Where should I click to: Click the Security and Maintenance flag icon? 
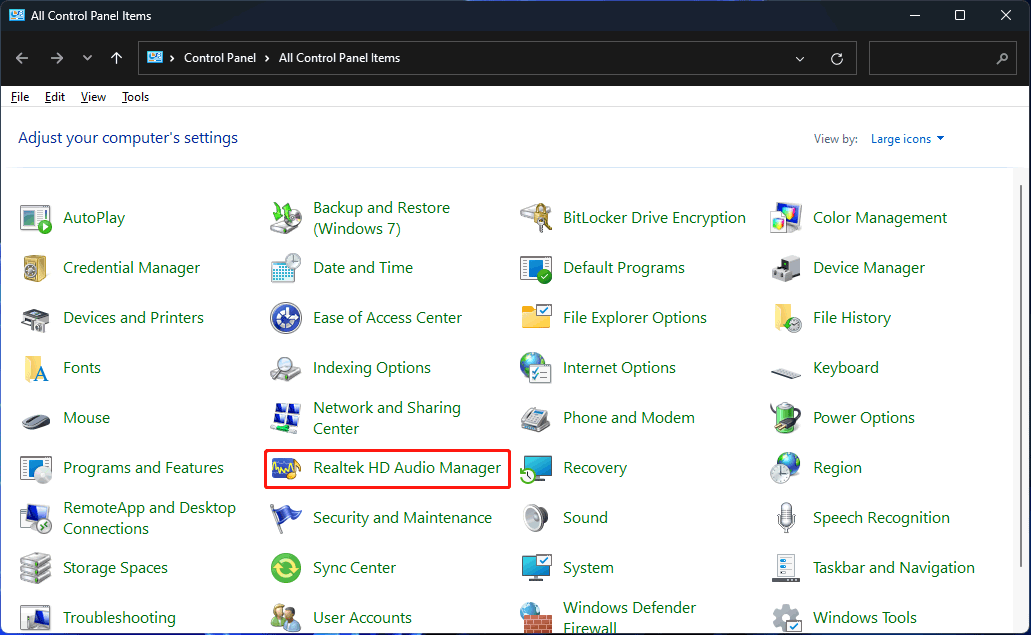pyautogui.click(x=285, y=518)
